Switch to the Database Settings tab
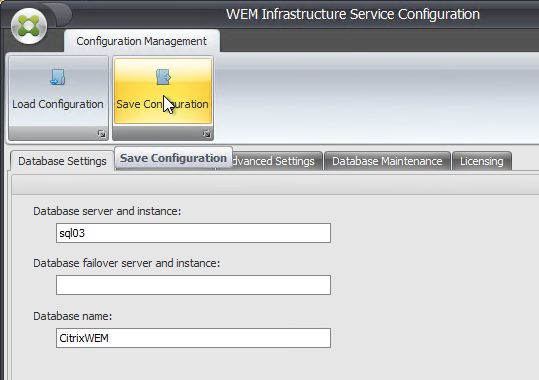Image resolution: width=539 pixels, height=380 pixels. [x=62, y=161]
